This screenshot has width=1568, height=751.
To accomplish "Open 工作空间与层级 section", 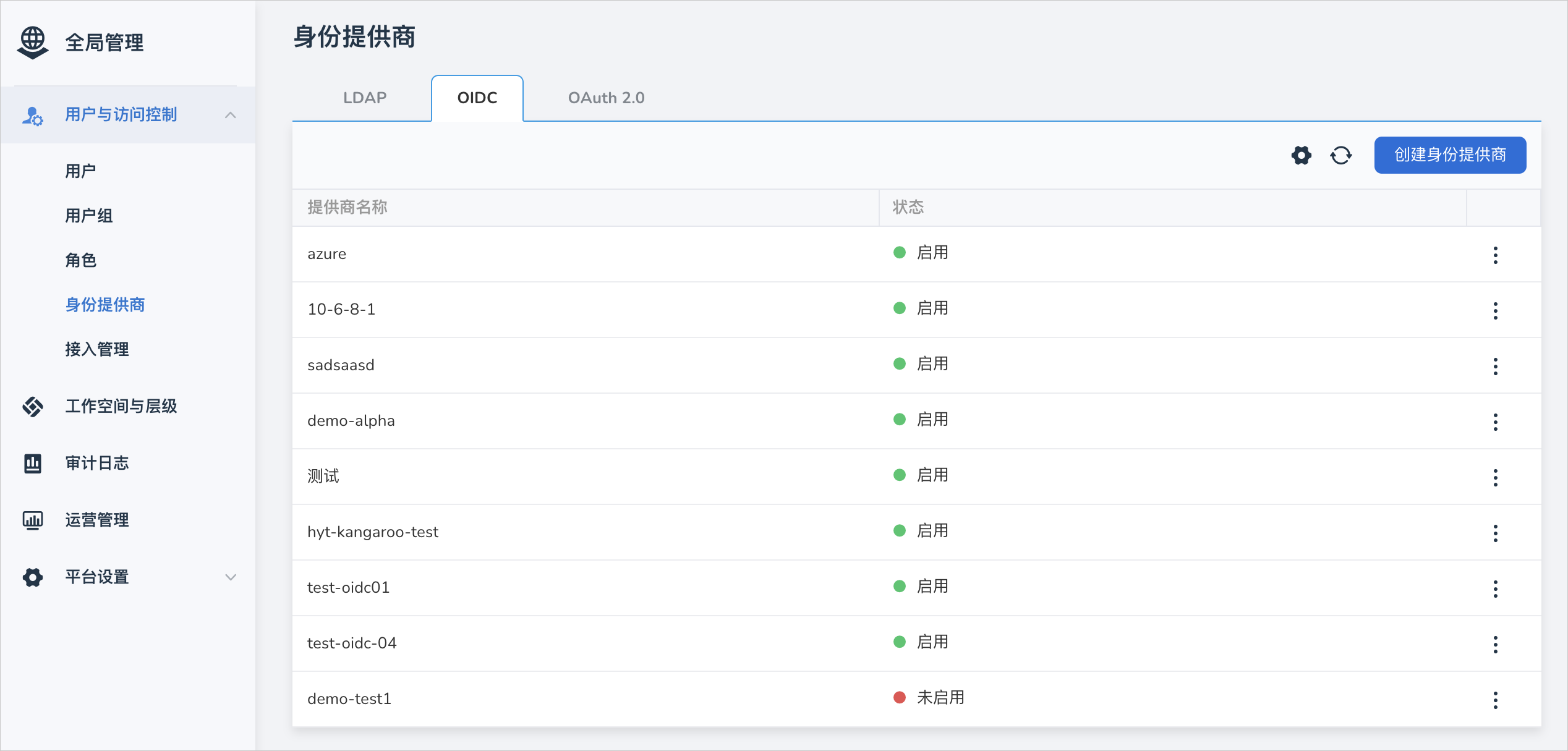I will 121,406.
